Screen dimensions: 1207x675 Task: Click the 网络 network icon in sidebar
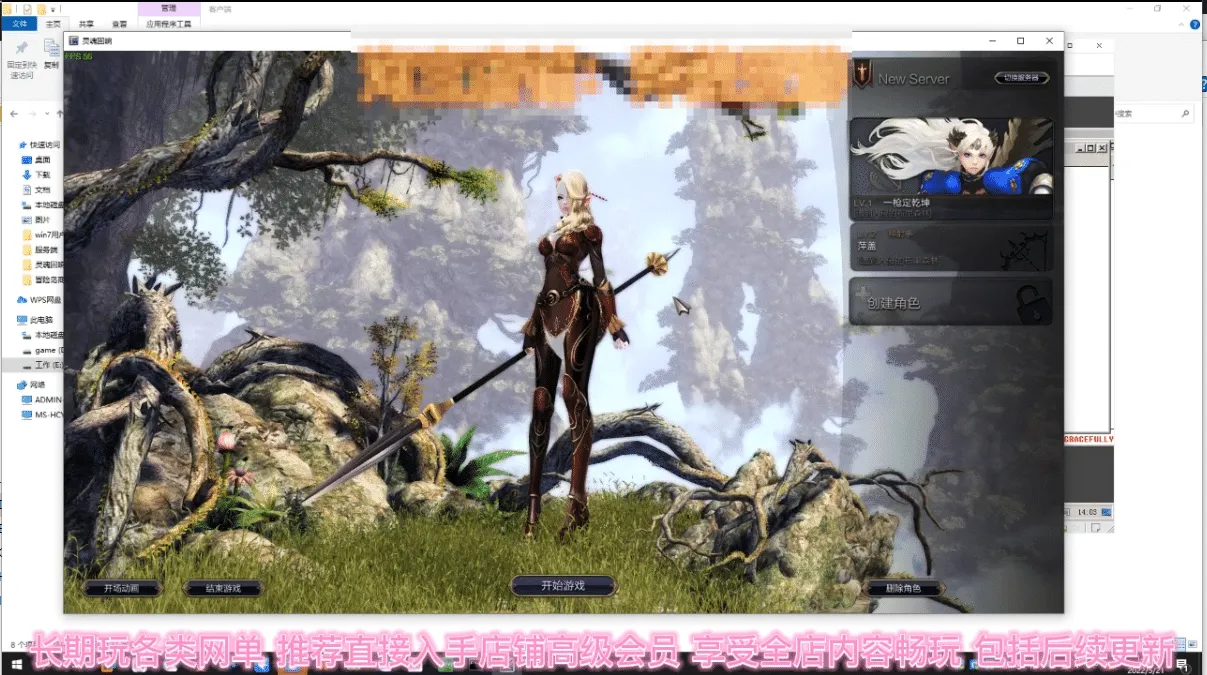[x=22, y=384]
